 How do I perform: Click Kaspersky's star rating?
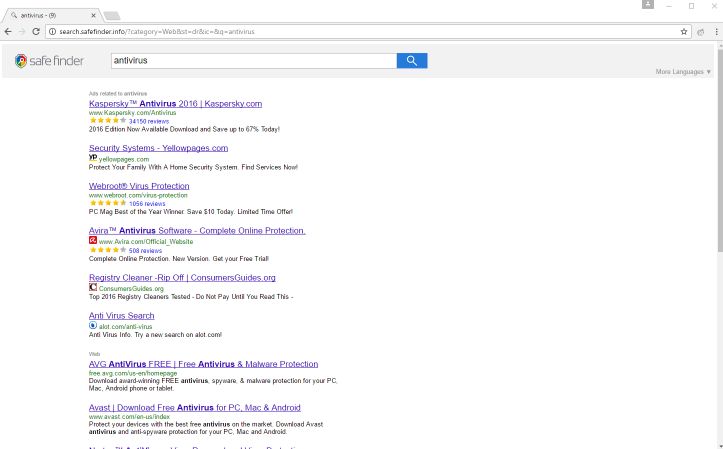tap(108, 121)
